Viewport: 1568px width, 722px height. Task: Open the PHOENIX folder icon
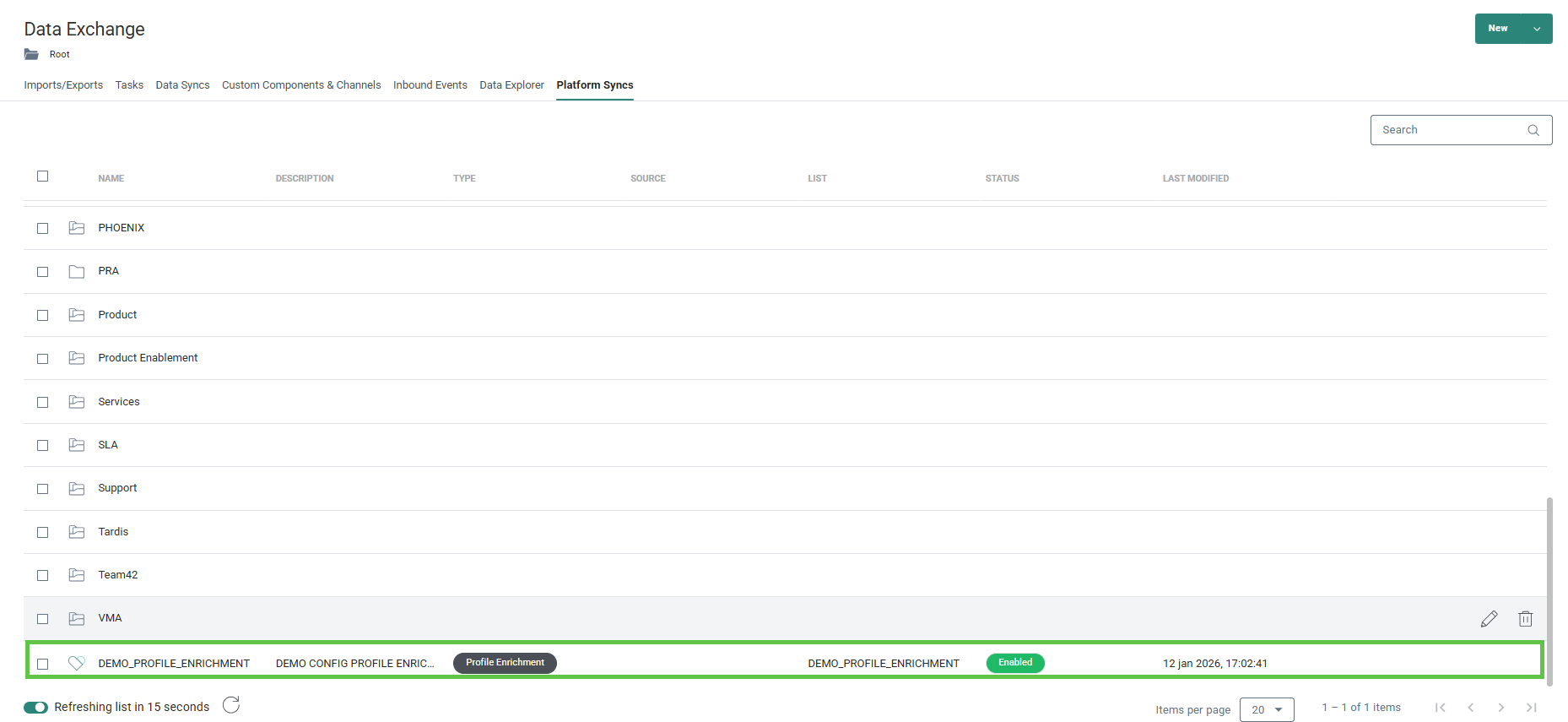pyautogui.click(x=77, y=228)
